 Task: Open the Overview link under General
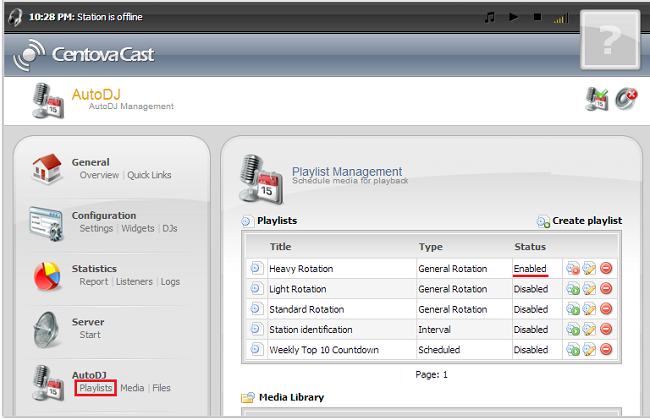(x=99, y=175)
